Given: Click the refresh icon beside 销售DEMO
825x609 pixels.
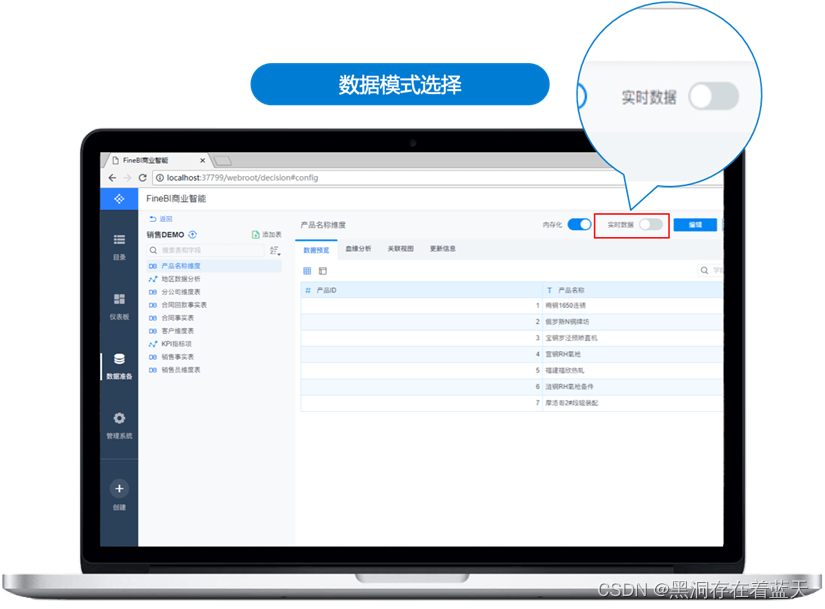Looking at the screenshot, I should pyautogui.click(x=190, y=234).
